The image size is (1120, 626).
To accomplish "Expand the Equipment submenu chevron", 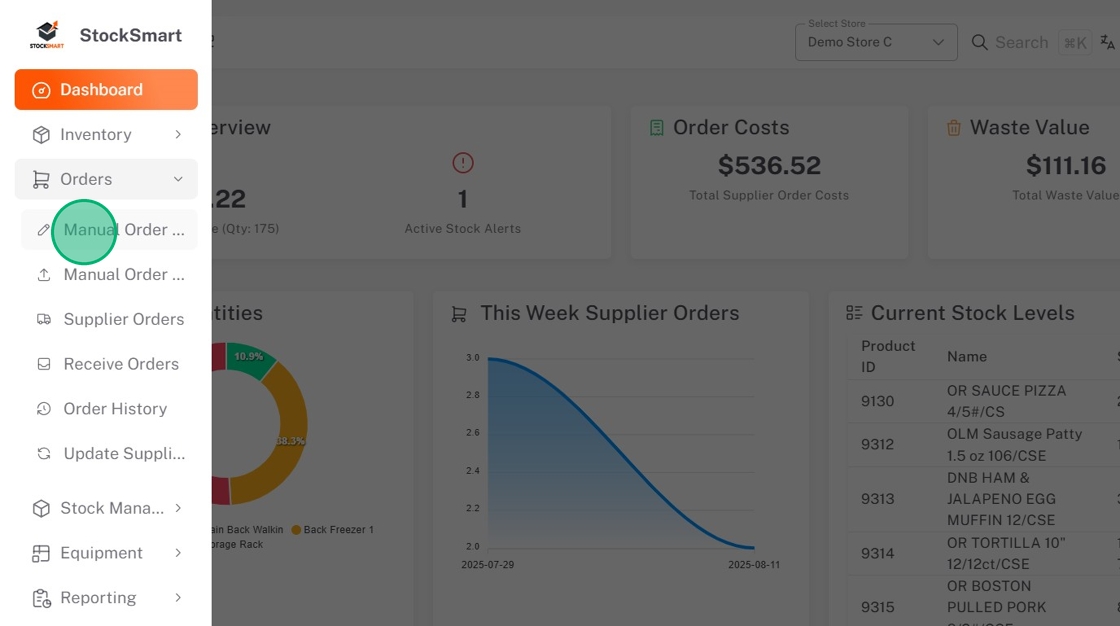I will [x=178, y=553].
